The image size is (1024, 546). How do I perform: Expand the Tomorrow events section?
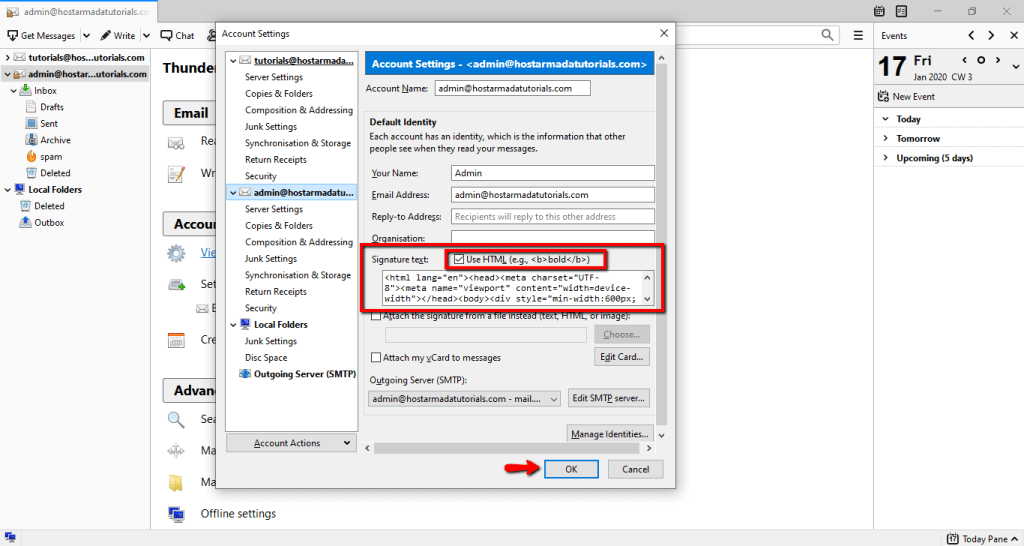tap(885, 138)
